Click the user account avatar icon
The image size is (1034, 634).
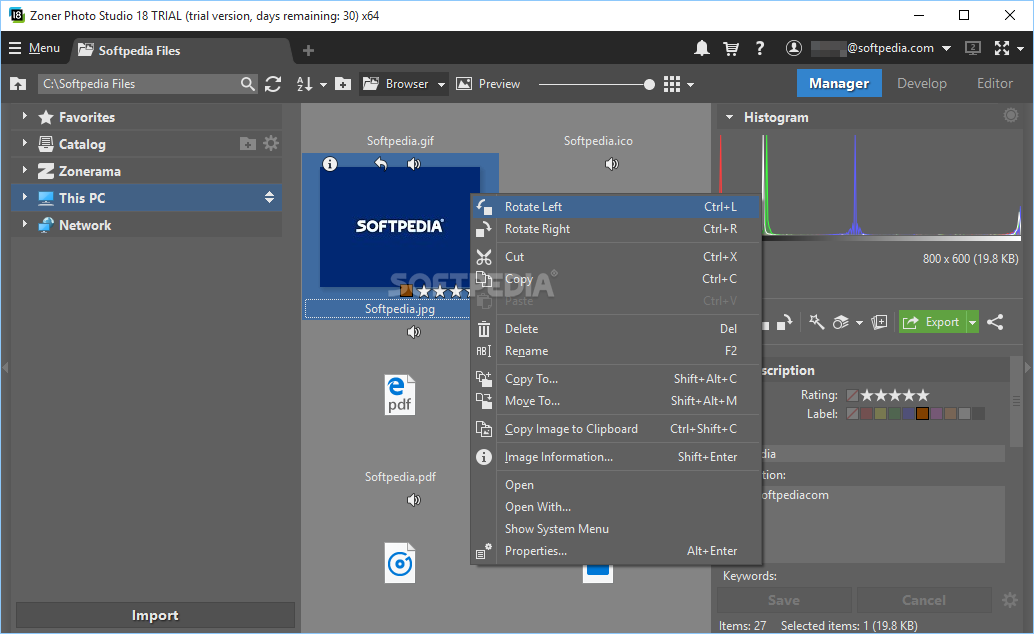(x=794, y=48)
